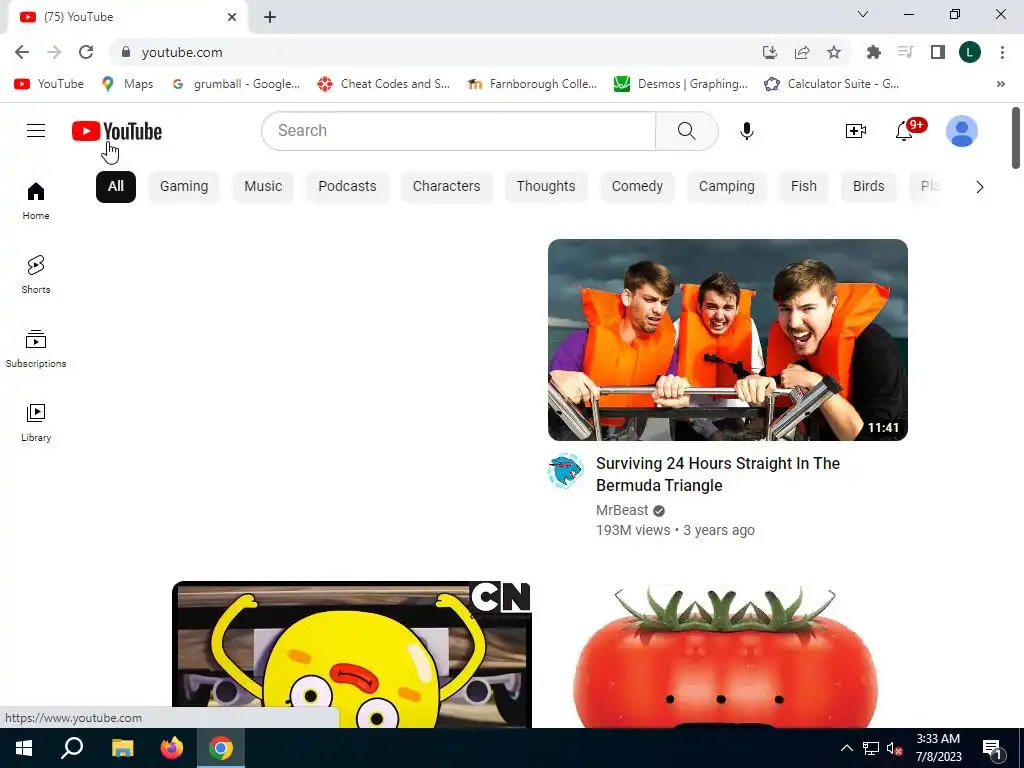Open Chrome three-dot menu
The width and height of the screenshot is (1024, 768).
coord(1002,52)
